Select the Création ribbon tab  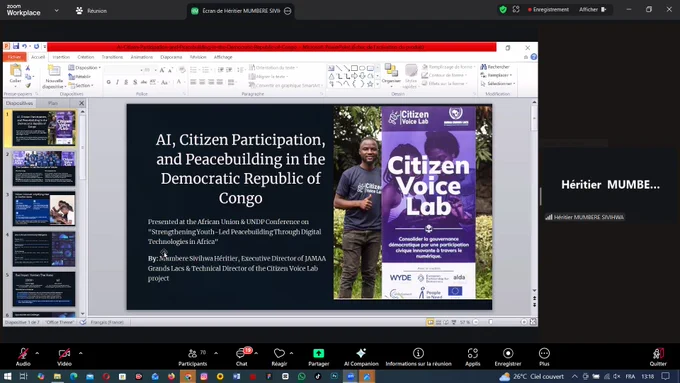(86, 57)
